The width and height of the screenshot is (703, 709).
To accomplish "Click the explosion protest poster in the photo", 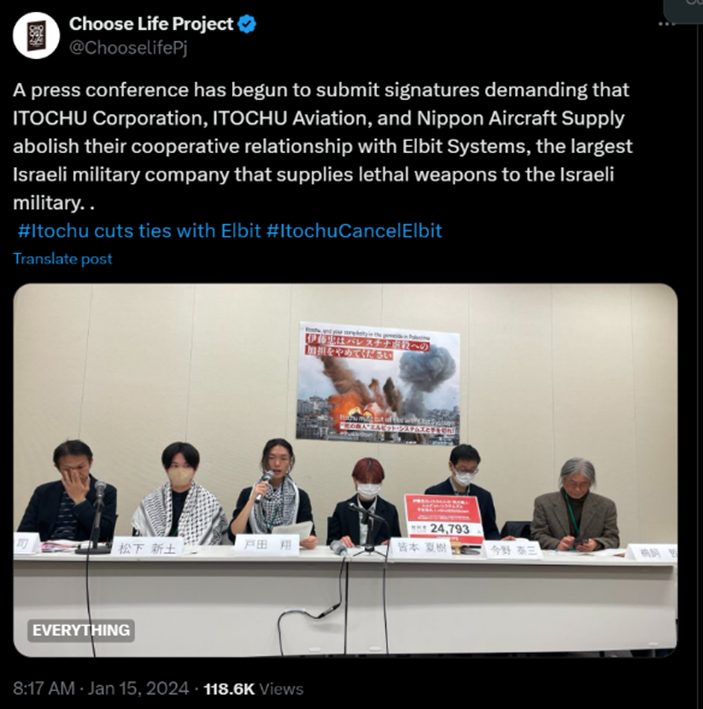I will point(378,383).
